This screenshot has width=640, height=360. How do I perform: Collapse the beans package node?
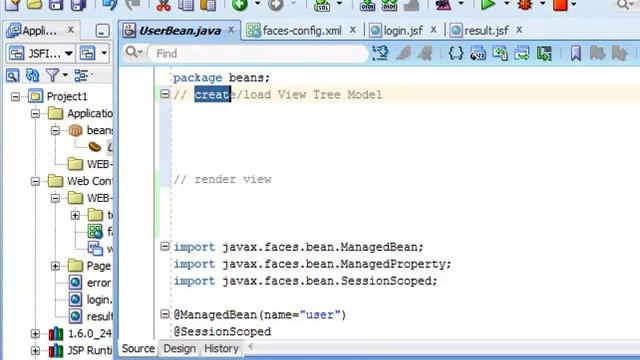coord(55,131)
